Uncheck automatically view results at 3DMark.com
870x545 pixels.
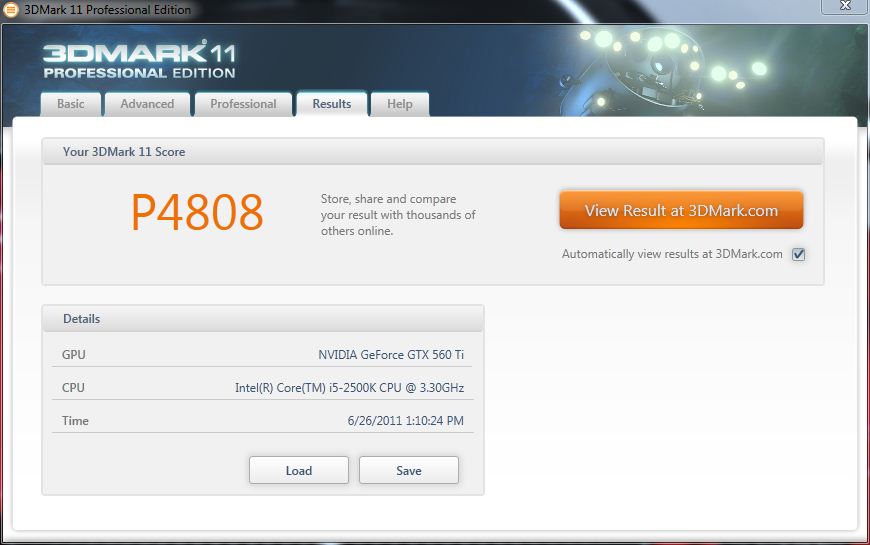pyautogui.click(x=798, y=254)
